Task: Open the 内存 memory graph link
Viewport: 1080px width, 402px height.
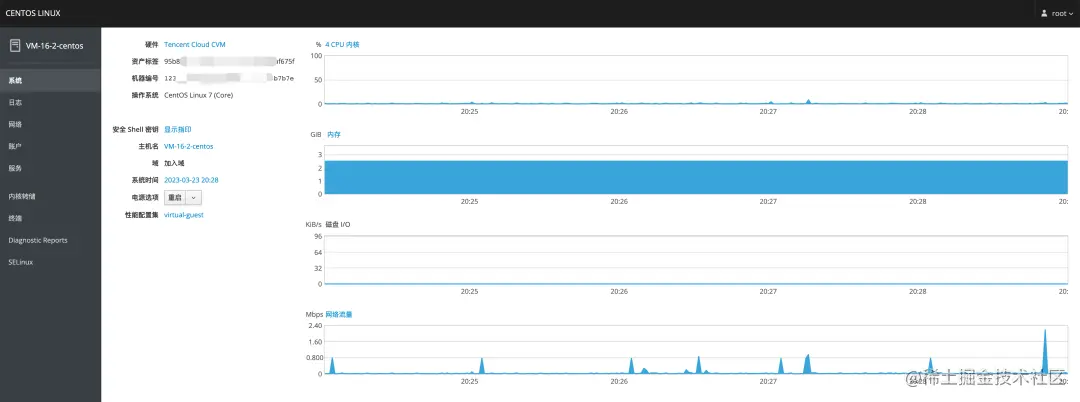Action: point(333,135)
